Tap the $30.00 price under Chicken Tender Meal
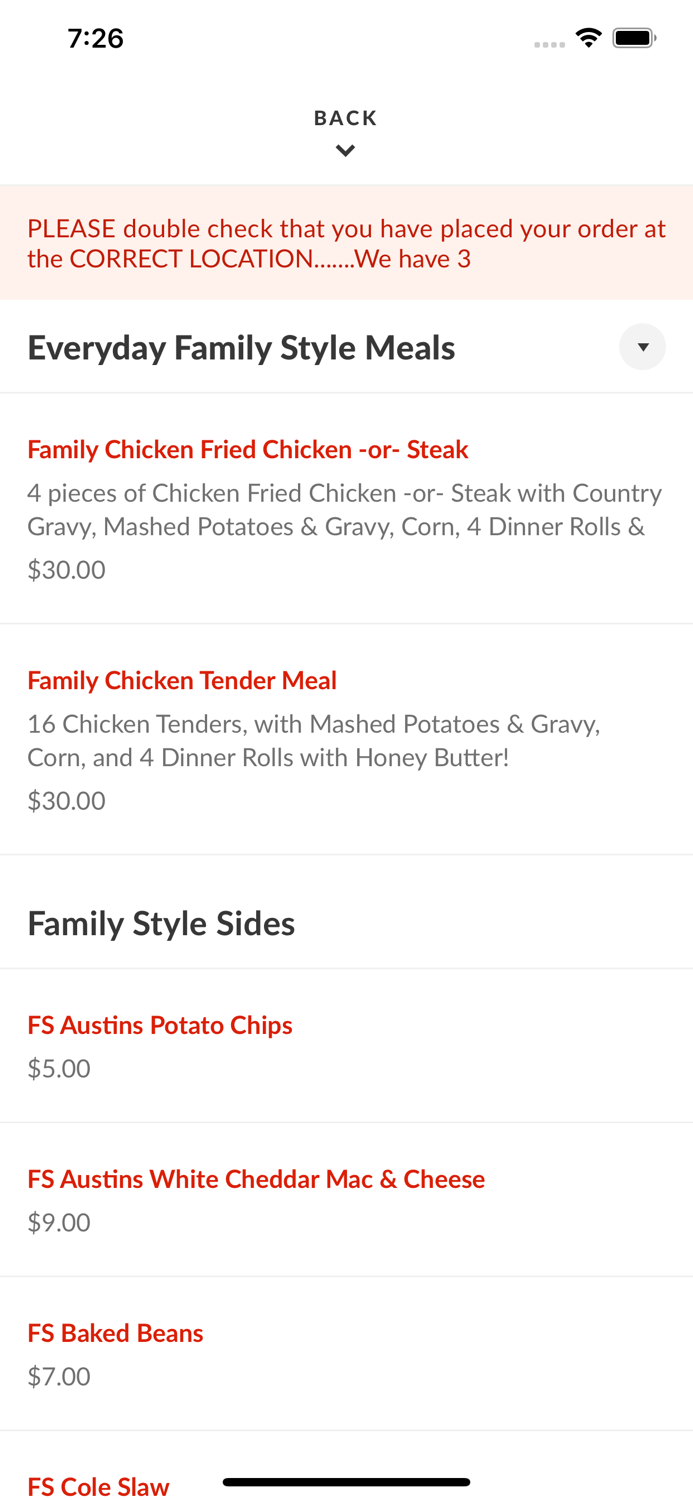Viewport: 693px width, 1500px height. 66,800
